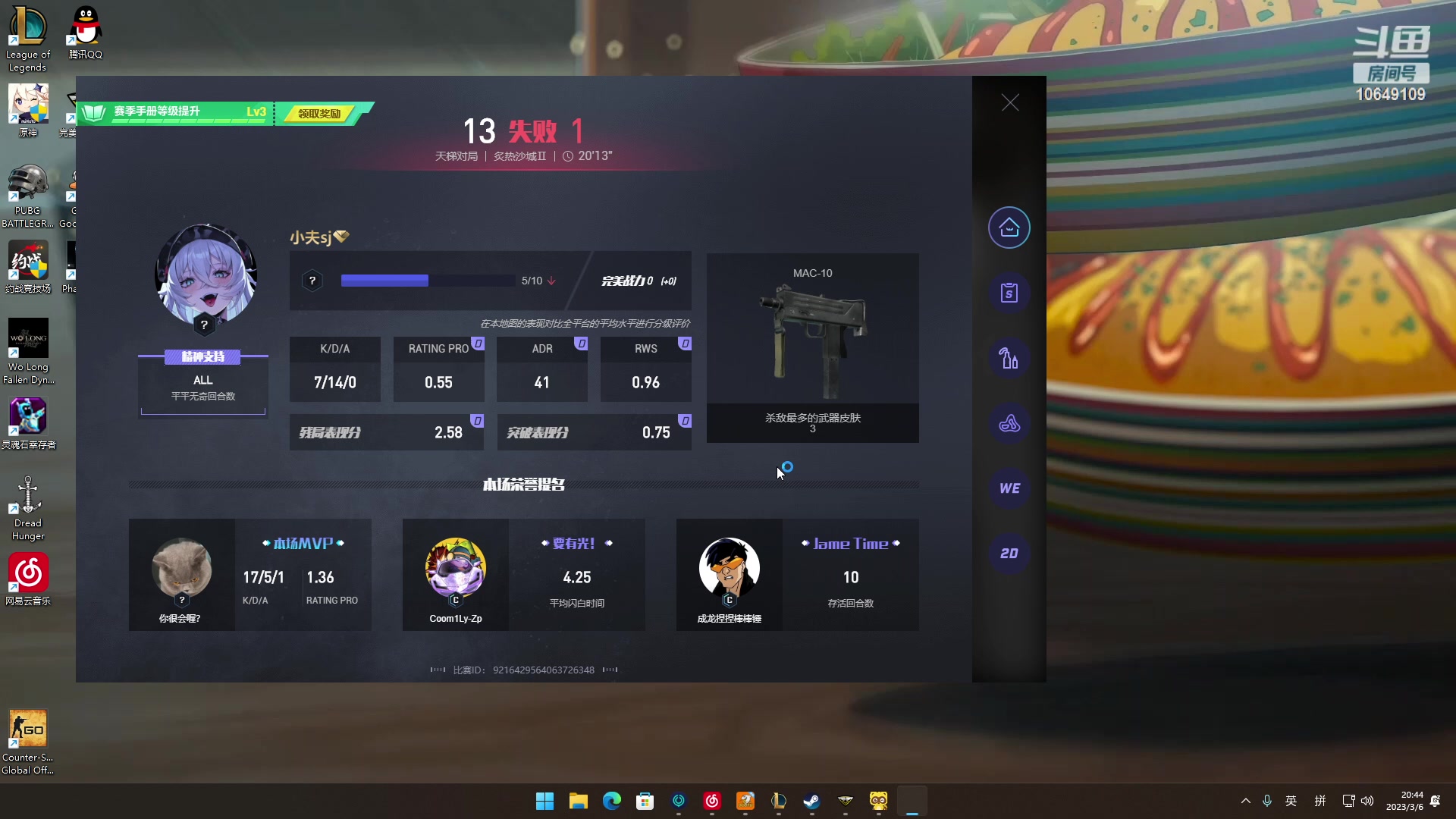Claim reward with 领取奖励 button
Image resolution: width=1456 pixels, height=819 pixels.
pyautogui.click(x=319, y=114)
